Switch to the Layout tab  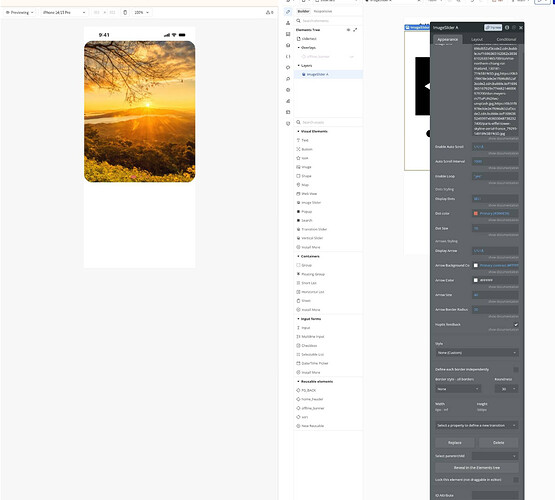477,39
